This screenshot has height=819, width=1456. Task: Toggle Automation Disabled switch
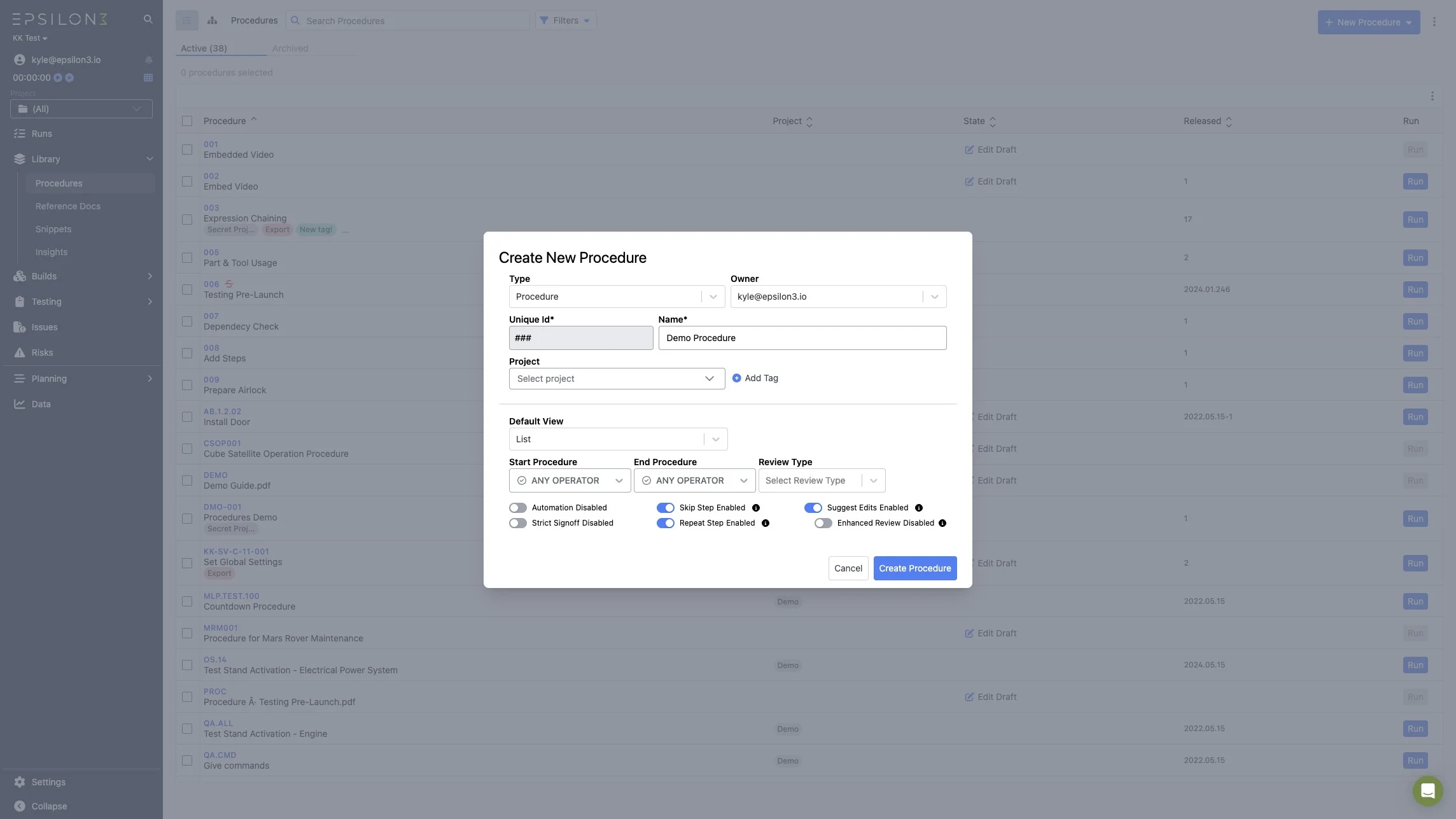(x=518, y=508)
